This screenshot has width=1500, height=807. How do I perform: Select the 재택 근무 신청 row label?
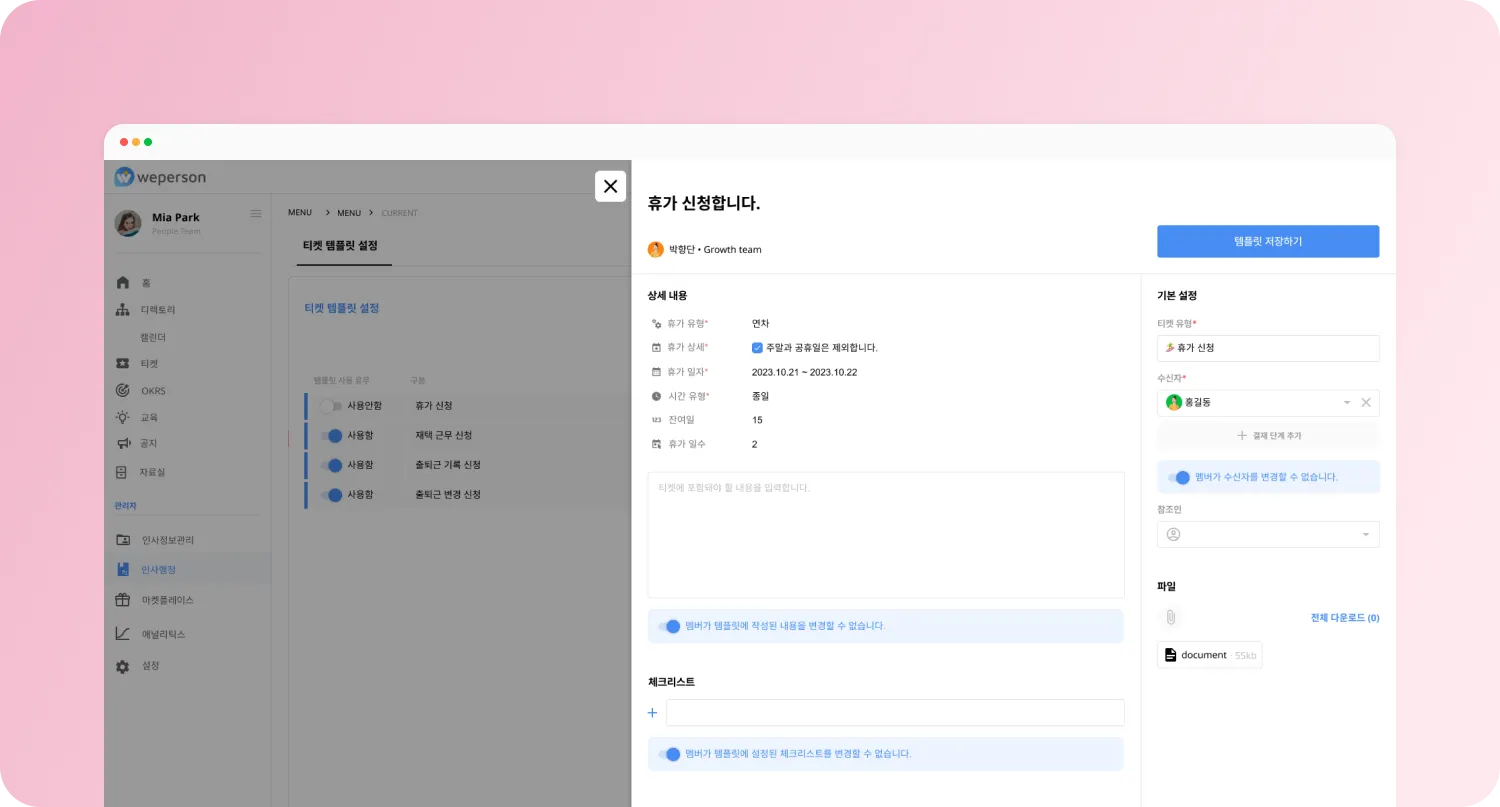click(443, 436)
